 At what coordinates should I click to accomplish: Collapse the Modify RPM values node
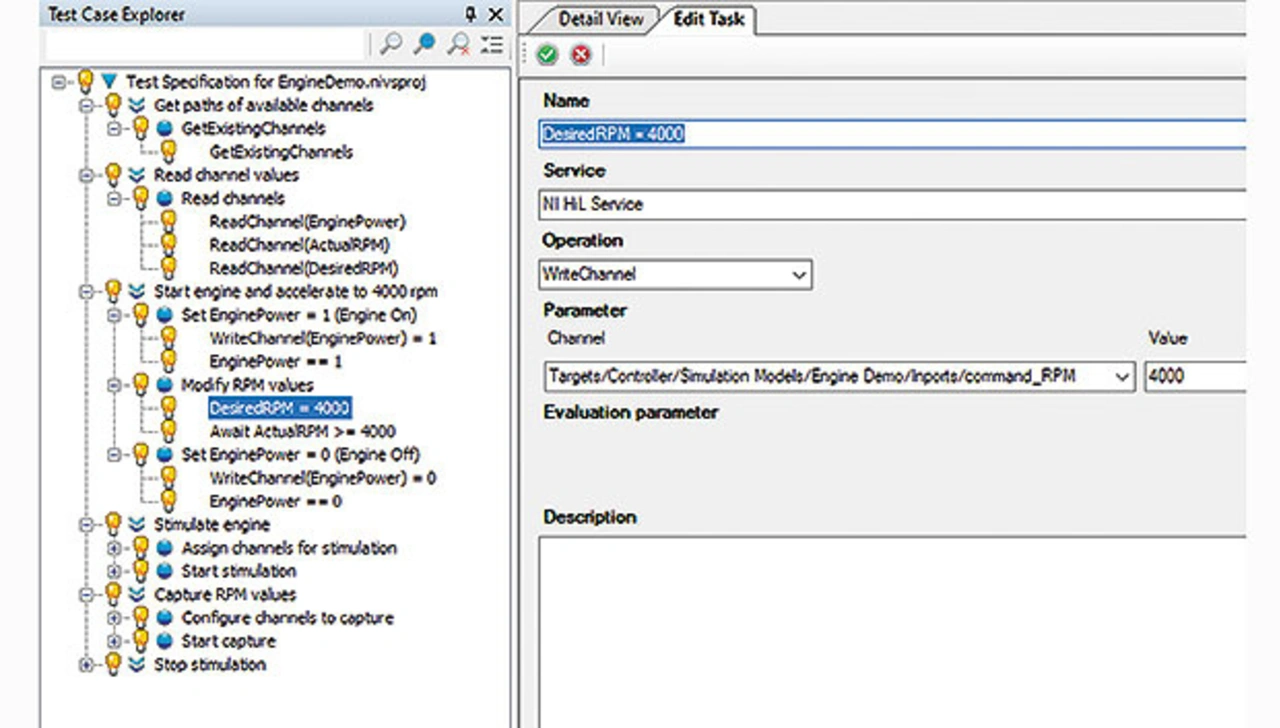[x=114, y=385]
